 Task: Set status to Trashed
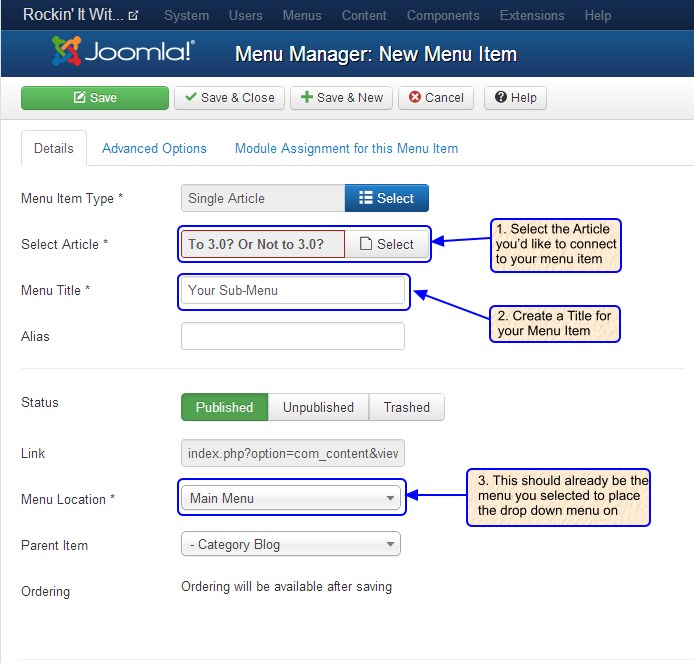click(x=406, y=407)
